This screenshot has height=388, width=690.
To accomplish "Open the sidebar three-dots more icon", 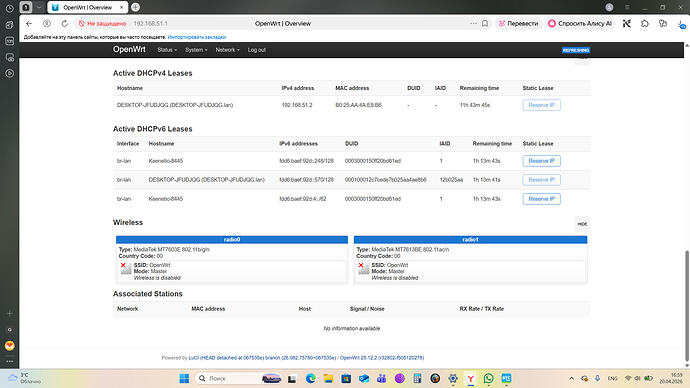I will [x=10, y=361].
